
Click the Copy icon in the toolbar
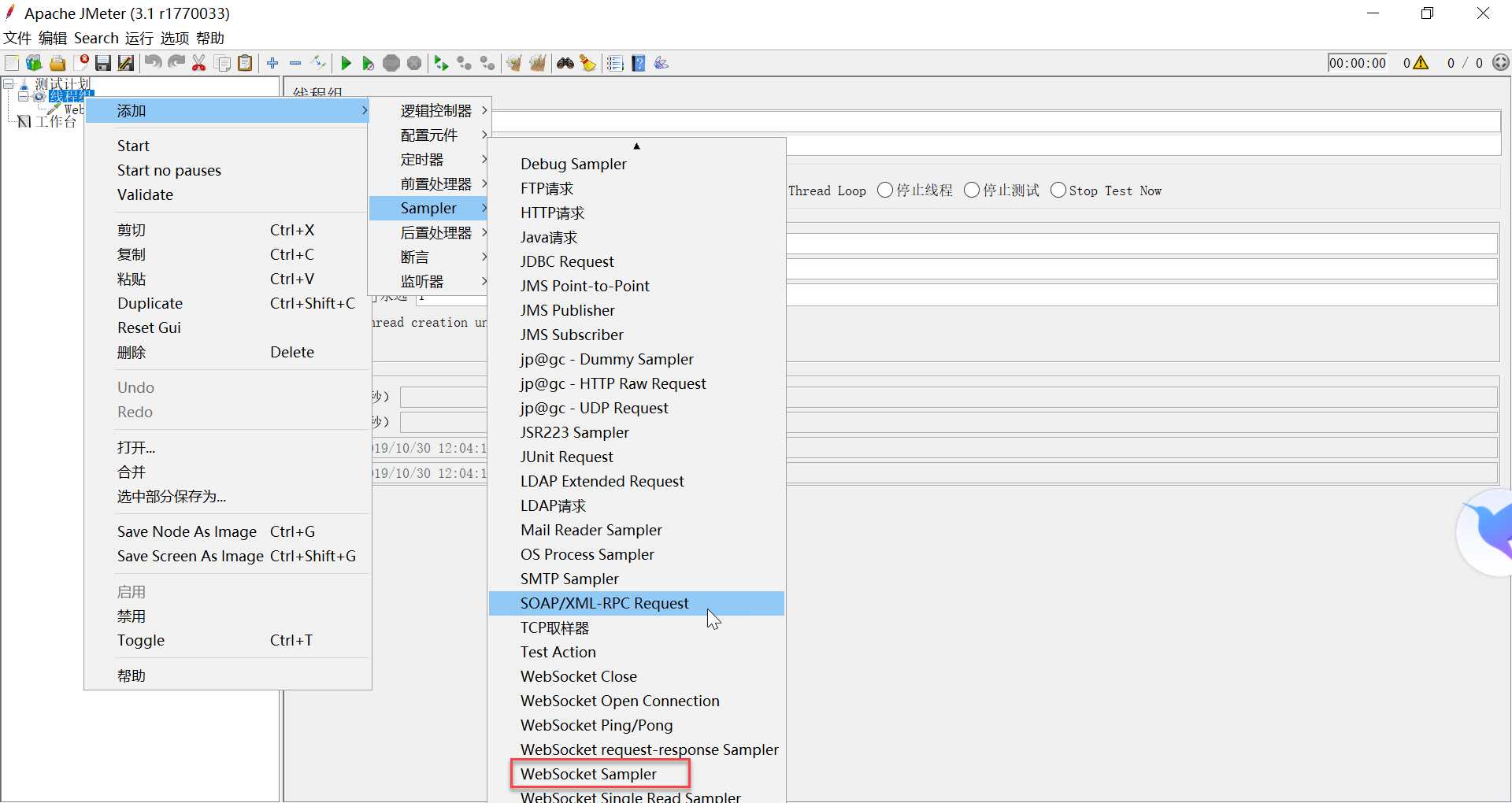pyautogui.click(x=223, y=63)
